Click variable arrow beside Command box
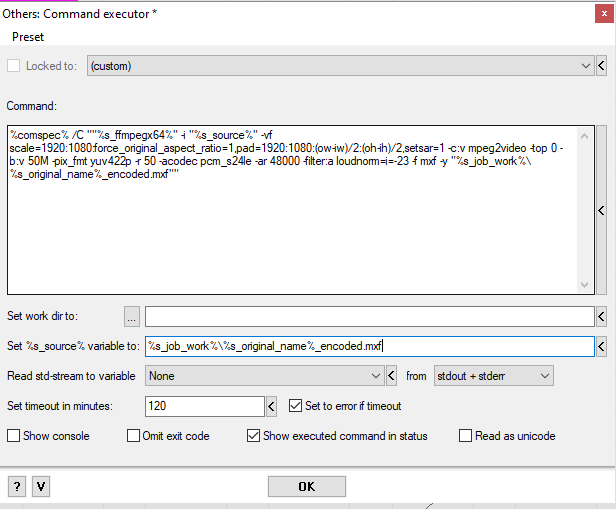The image size is (616, 509). pos(601,210)
